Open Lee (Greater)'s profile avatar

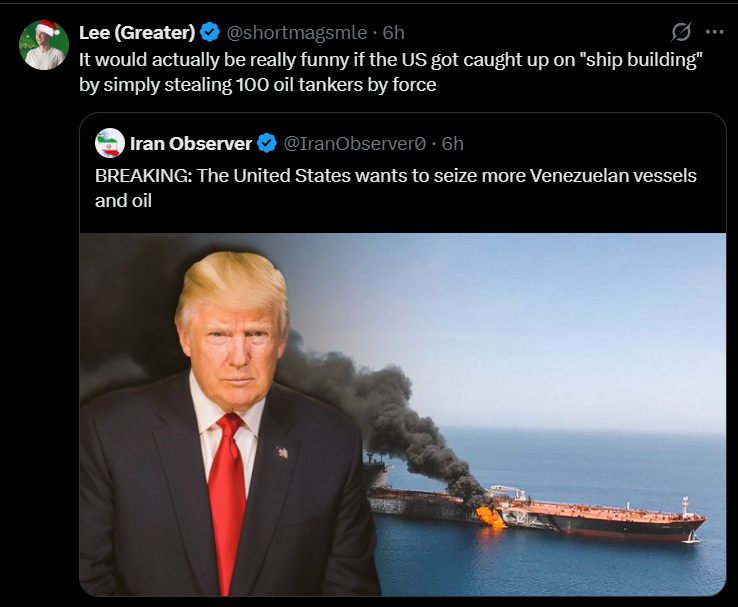tap(44, 45)
